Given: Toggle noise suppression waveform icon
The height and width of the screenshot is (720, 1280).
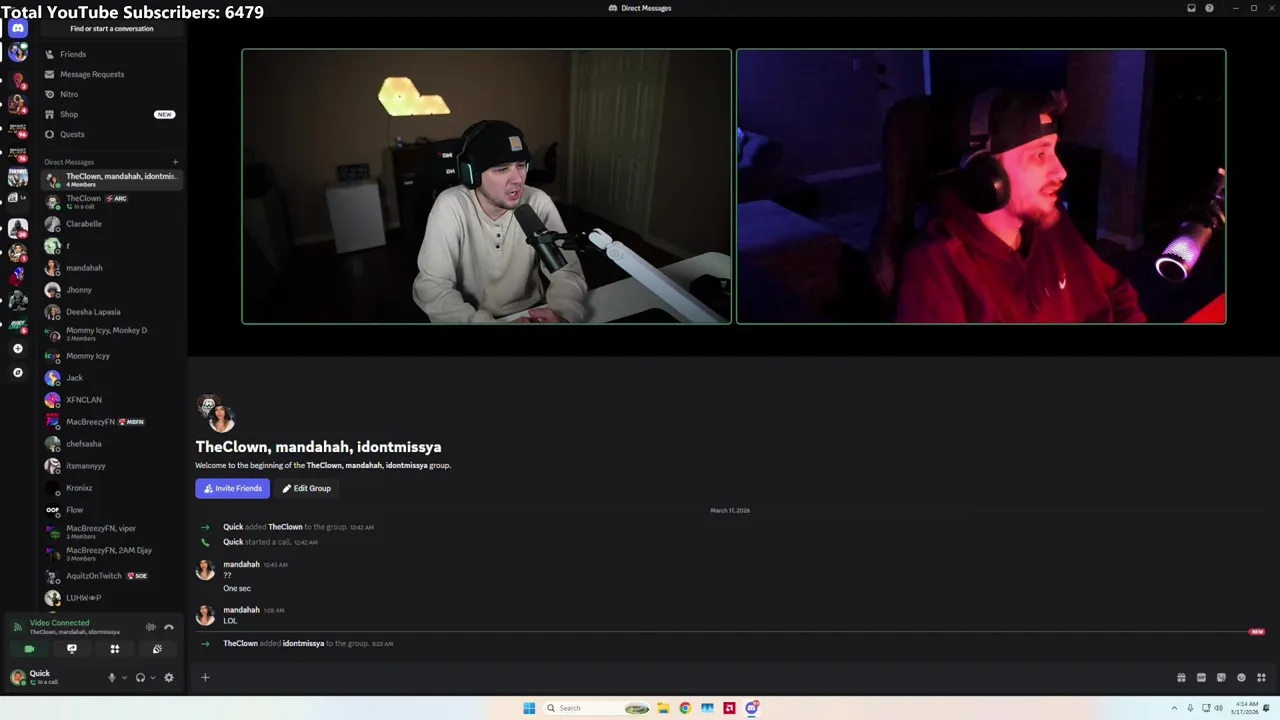Looking at the screenshot, I should [x=150, y=627].
